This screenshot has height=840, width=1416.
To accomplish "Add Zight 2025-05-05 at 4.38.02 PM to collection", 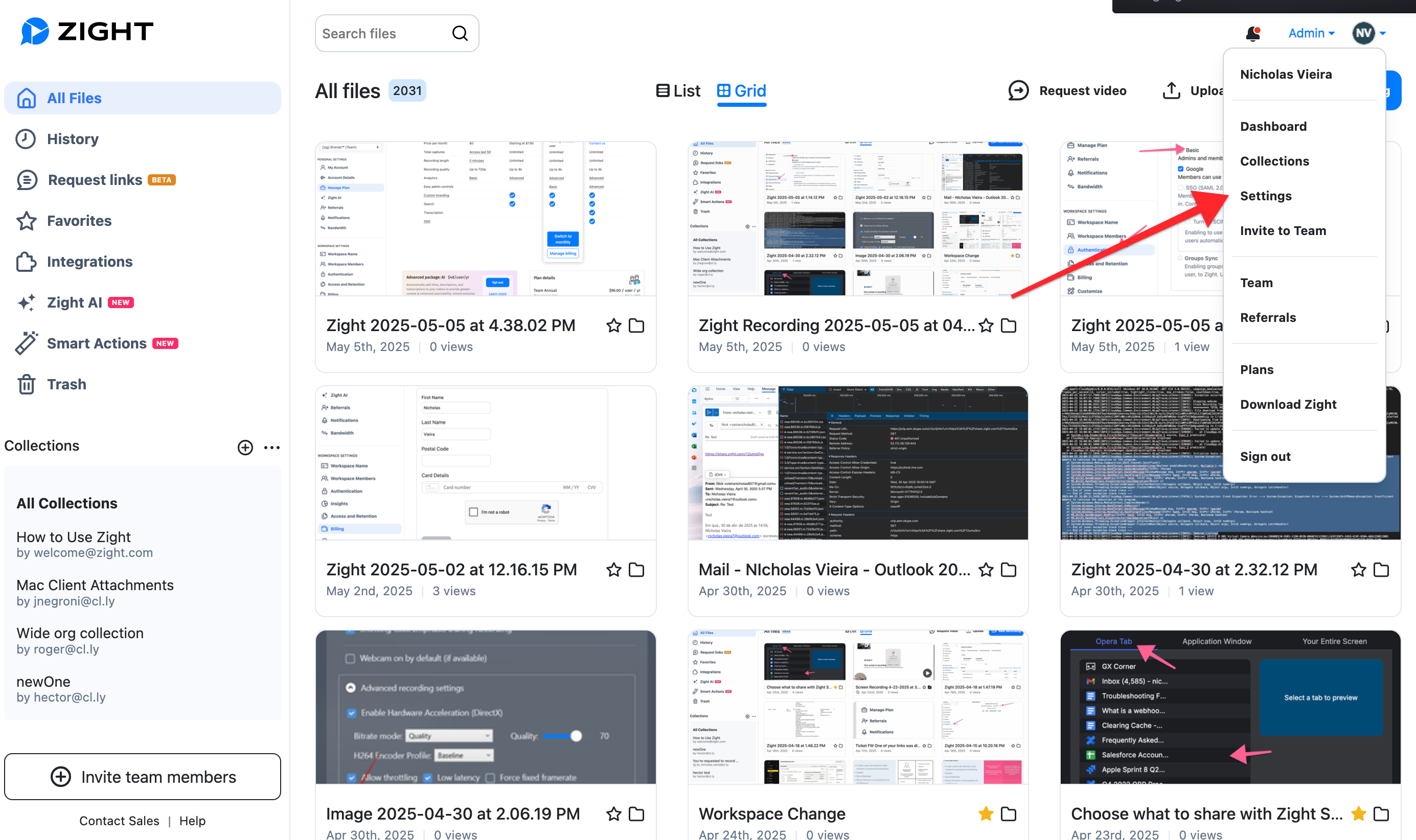I will (x=636, y=325).
